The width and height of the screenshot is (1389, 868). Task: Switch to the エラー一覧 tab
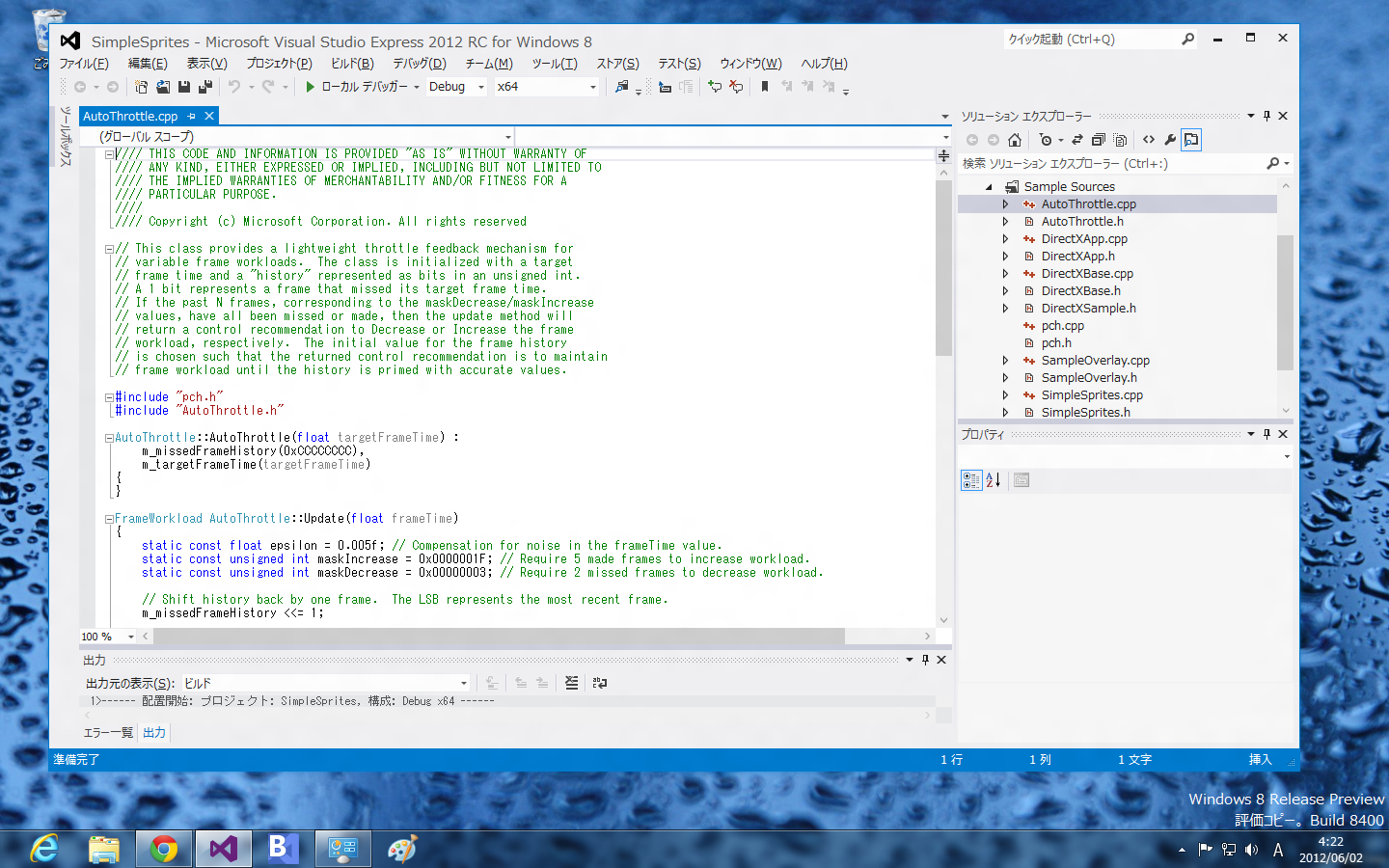point(108,733)
